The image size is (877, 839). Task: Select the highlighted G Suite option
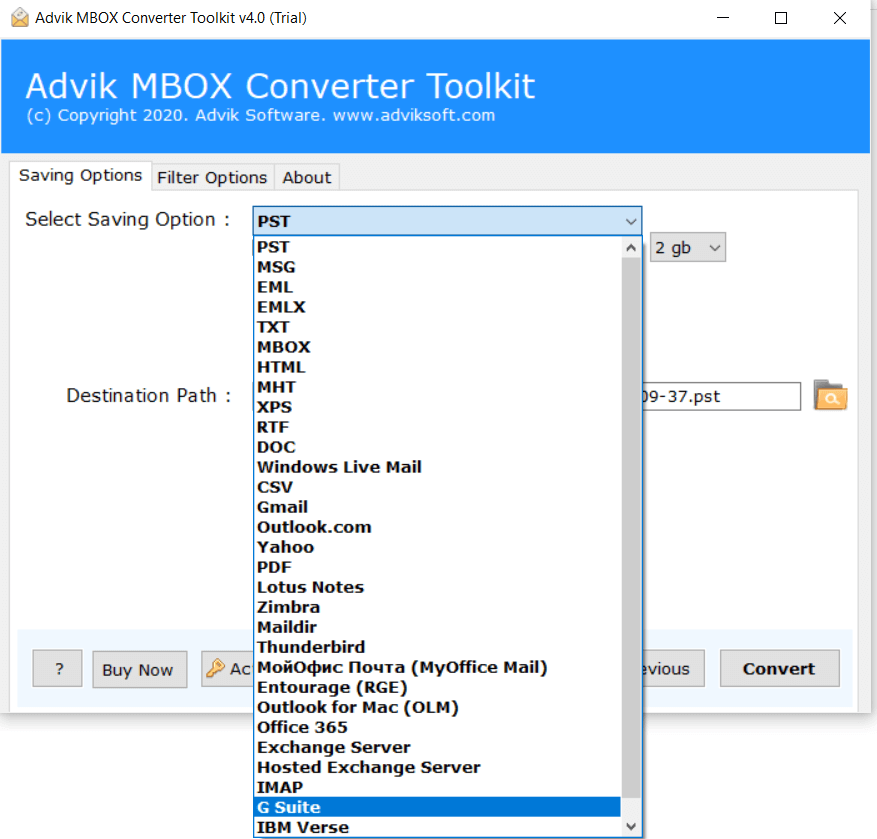click(437, 808)
